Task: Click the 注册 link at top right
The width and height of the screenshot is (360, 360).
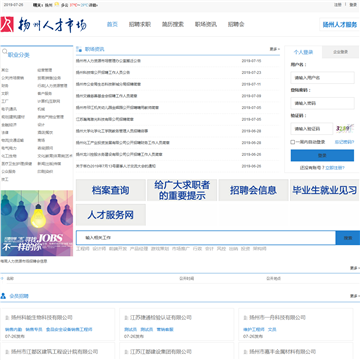Action: (338, 5)
